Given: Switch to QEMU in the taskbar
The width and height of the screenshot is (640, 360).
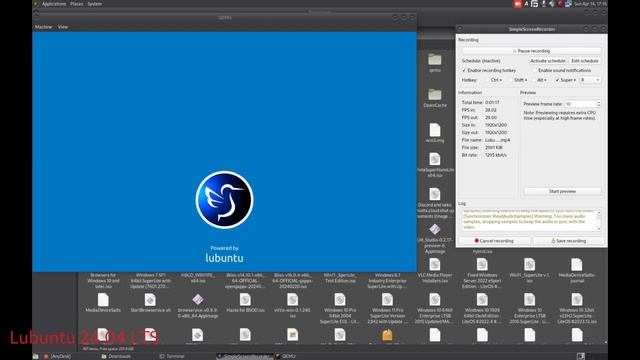Looking at the screenshot, I should click(x=286, y=356).
